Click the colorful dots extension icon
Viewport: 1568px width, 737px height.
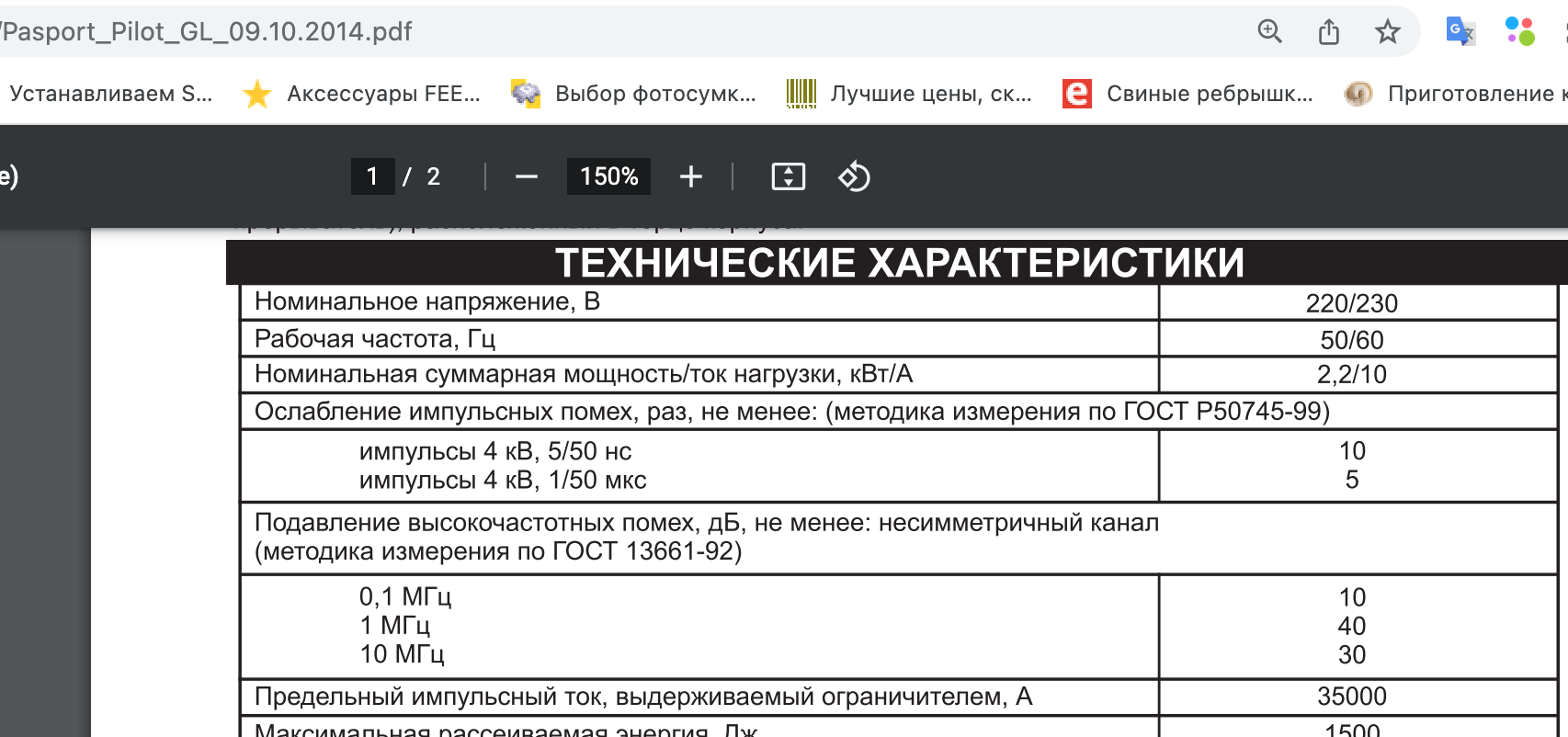tap(1519, 32)
